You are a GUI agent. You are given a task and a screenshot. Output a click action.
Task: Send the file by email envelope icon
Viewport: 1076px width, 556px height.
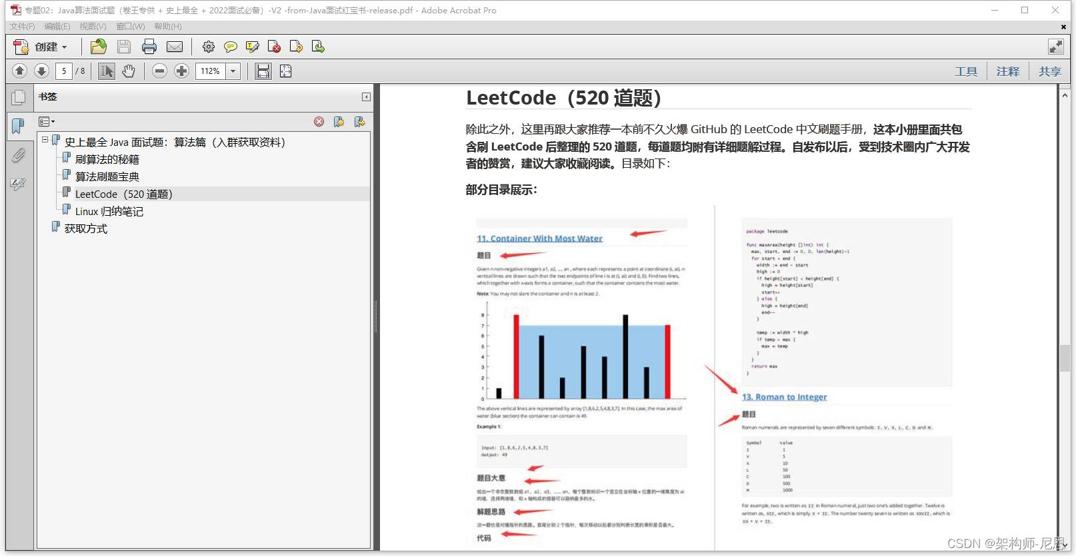(174, 47)
